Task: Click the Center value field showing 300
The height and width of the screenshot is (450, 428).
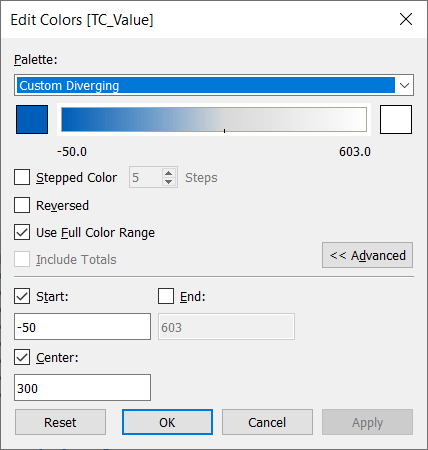Action: pyautogui.click(x=82, y=388)
